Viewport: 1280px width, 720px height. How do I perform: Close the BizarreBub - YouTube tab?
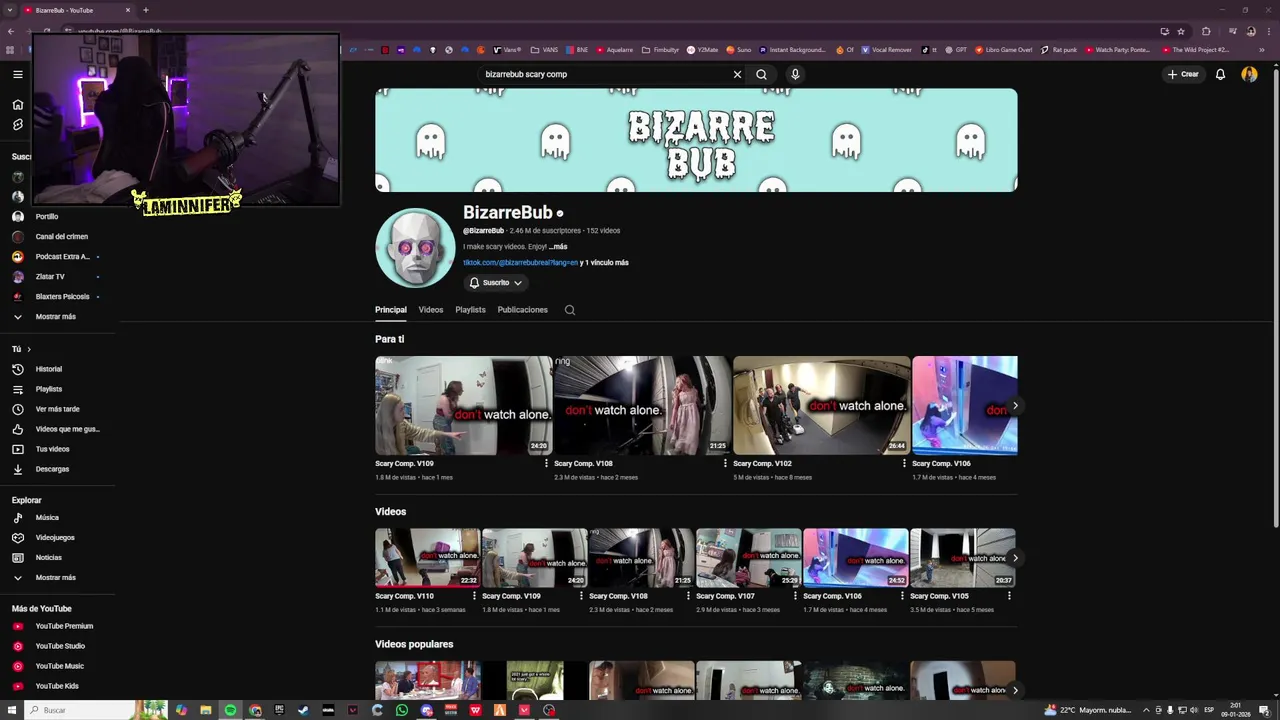[x=128, y=10]
